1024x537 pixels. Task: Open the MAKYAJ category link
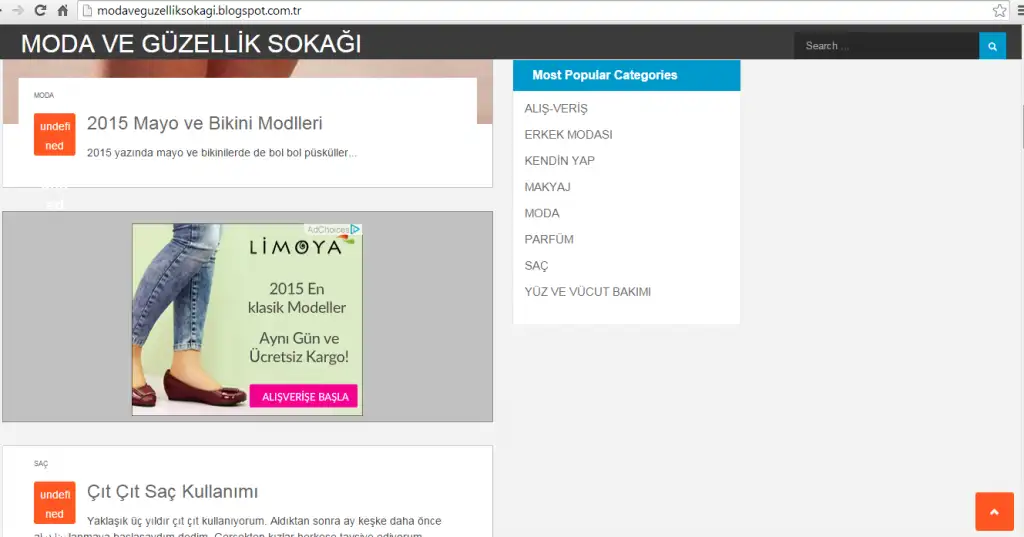[x=547, y=187]
